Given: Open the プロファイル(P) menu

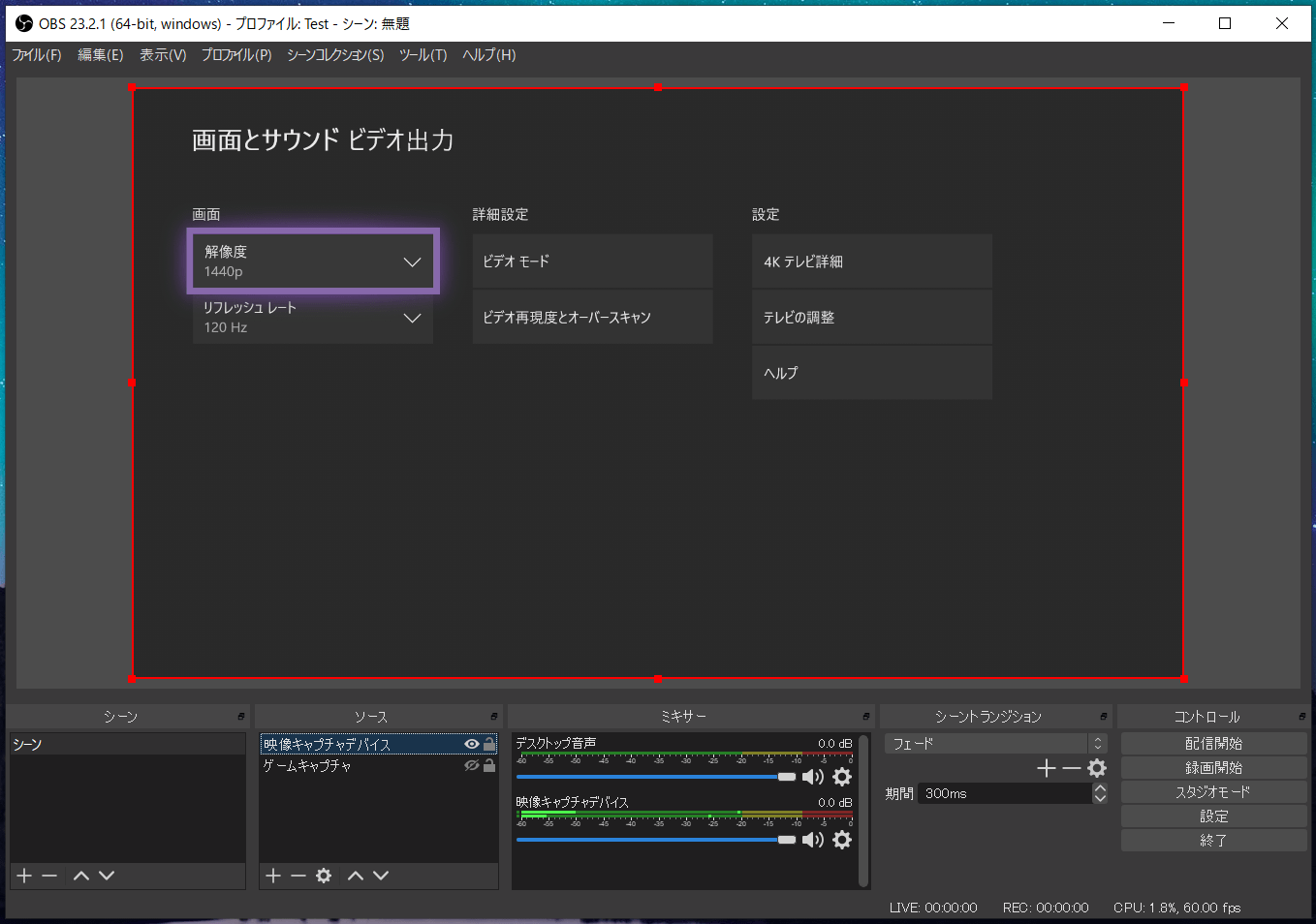Looking at the screenshot, I should coord(236,55).
